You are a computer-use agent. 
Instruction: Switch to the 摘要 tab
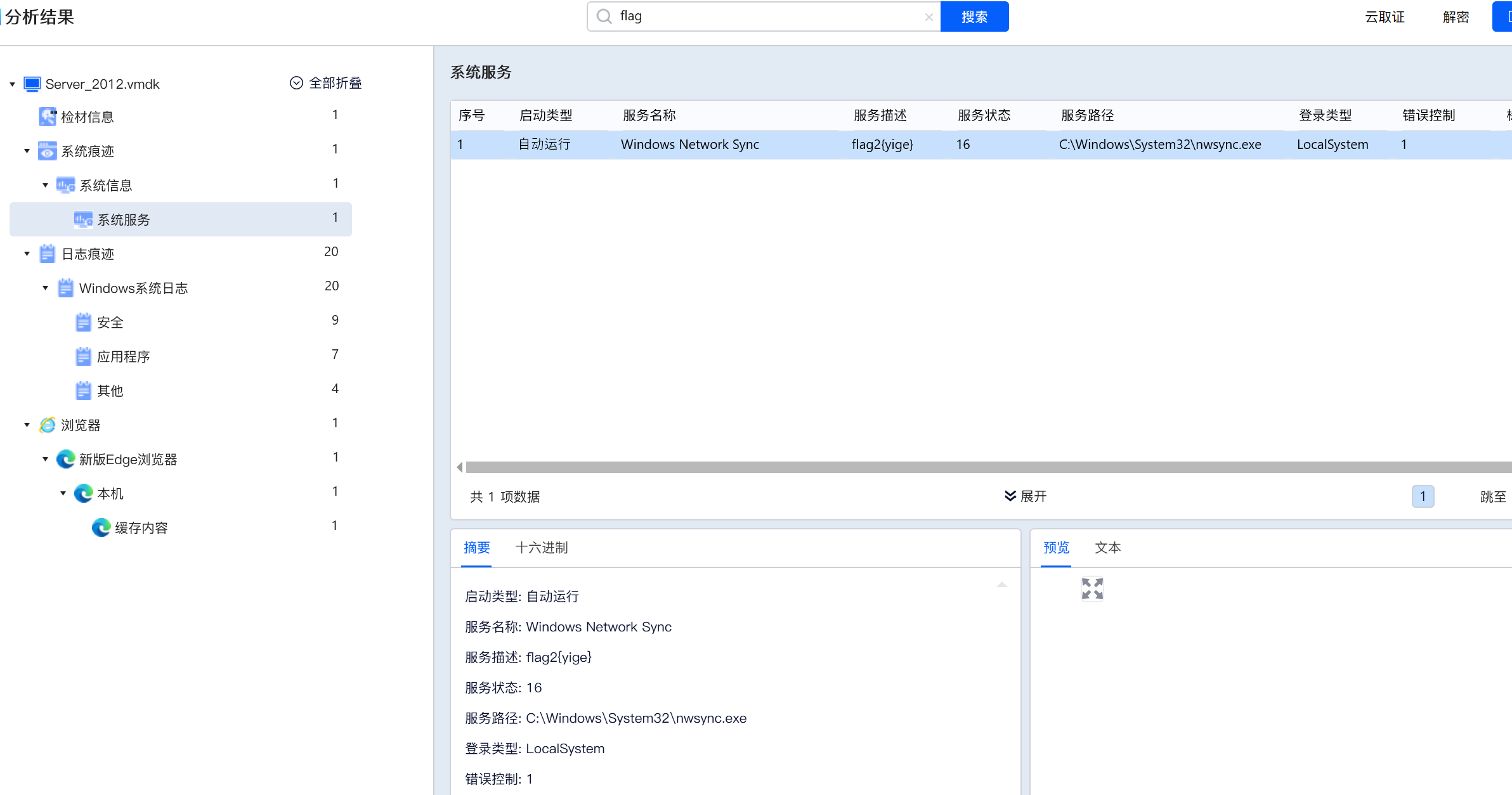tap(476, 548)
